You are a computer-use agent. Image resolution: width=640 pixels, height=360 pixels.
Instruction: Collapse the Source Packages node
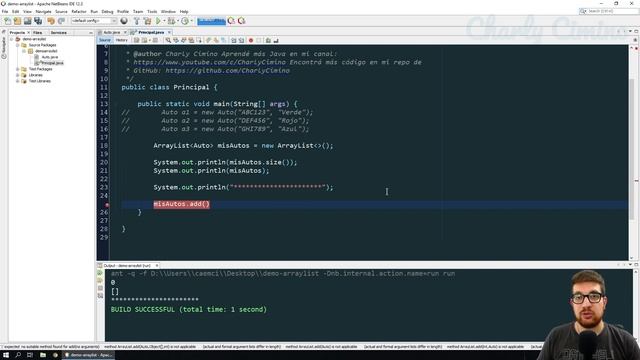point(18,45)
